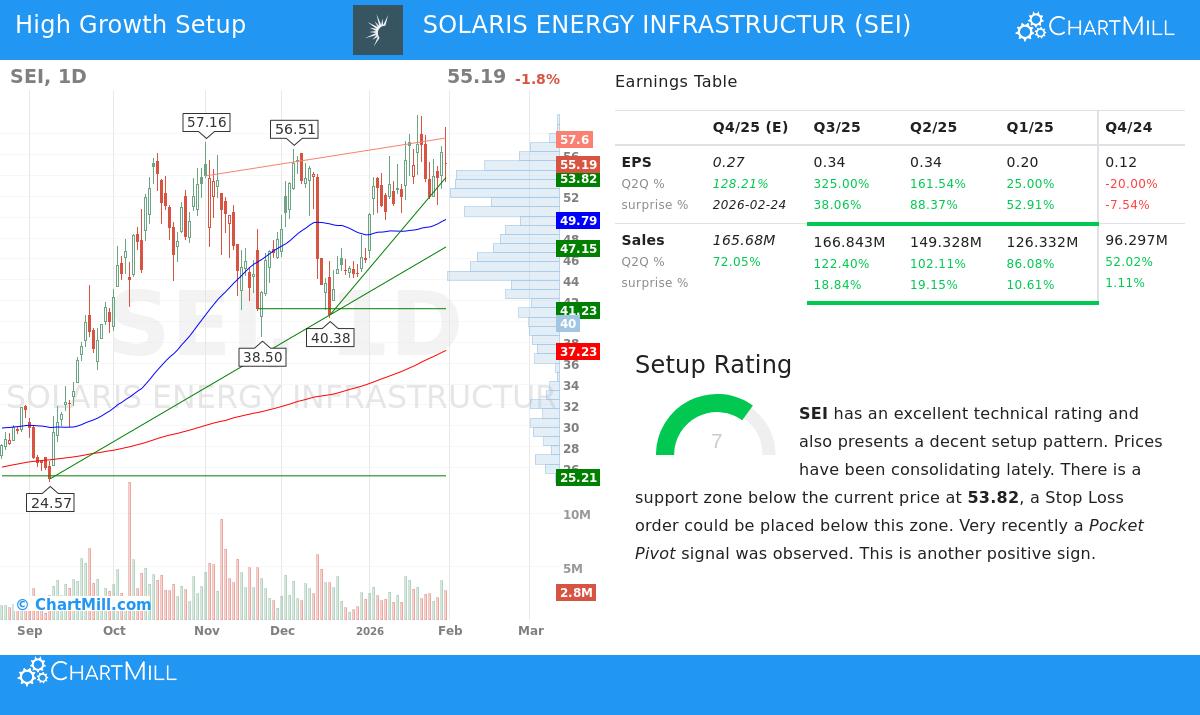Click the SOLARIS ENERGY INFRASTRUCTUR (SEI) title
1200x715 pixels.
pyautogui.click(x=667, y=24)
